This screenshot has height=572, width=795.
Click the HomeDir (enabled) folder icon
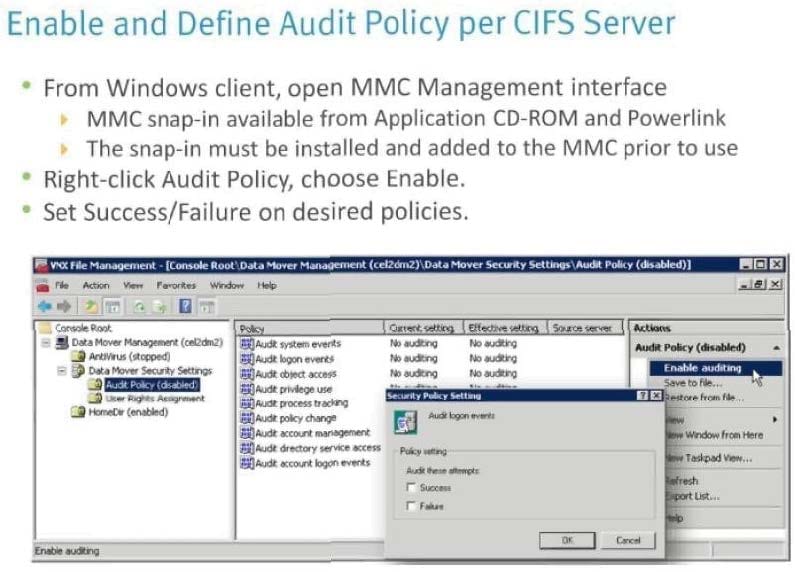pyautogui.click(x=79, y=412)
